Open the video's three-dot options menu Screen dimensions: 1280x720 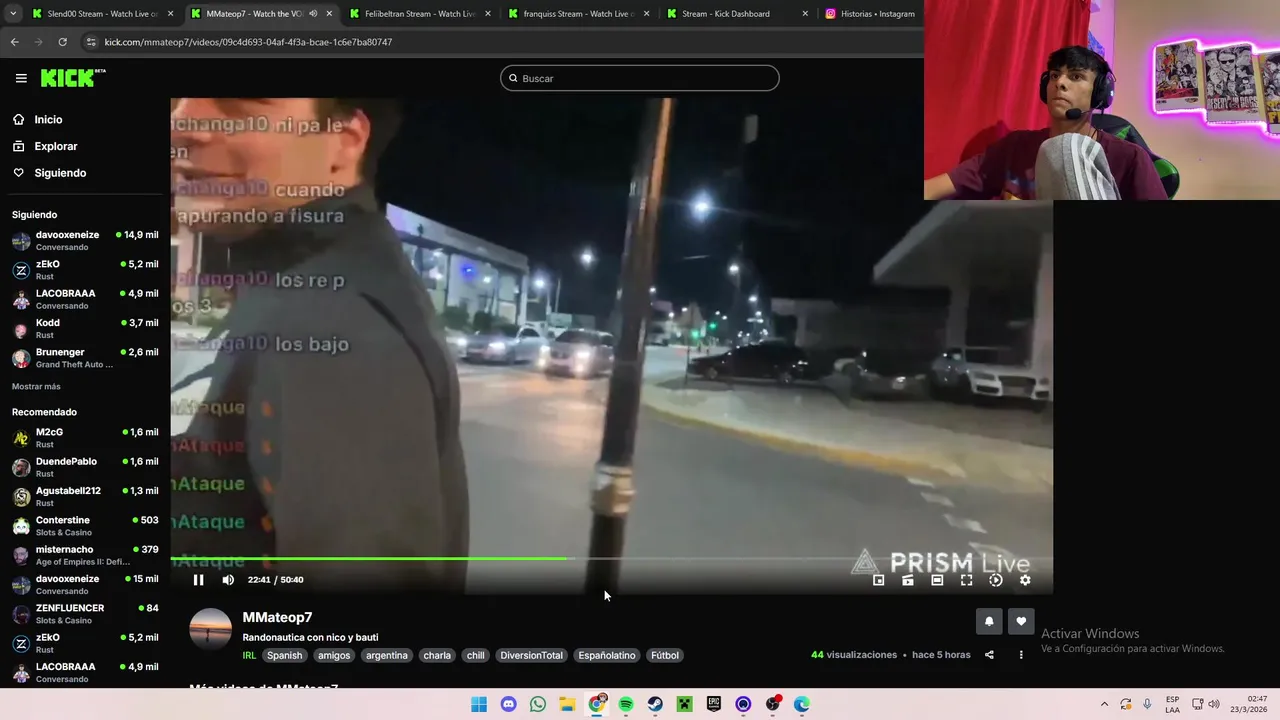coord(1021,655)
